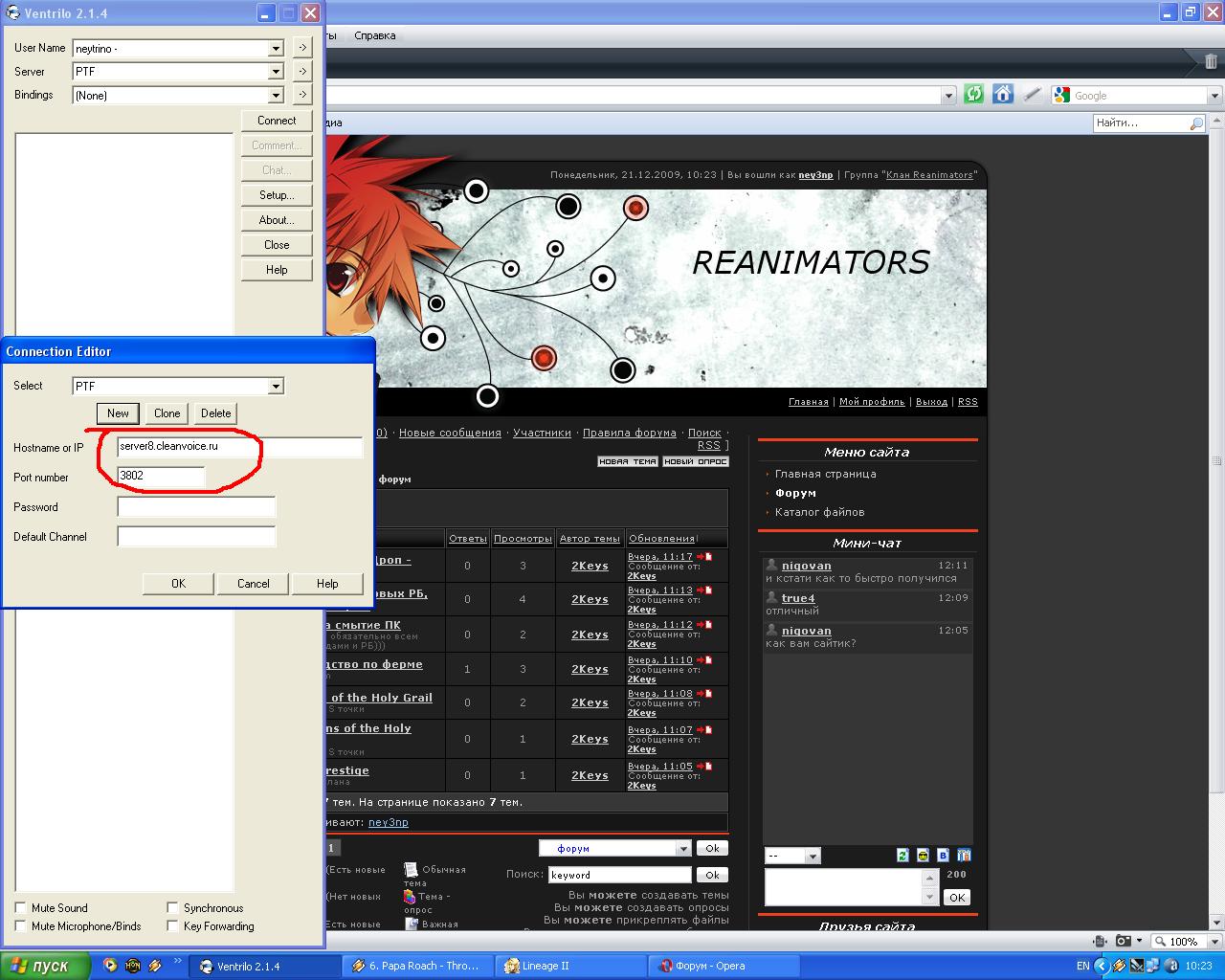1225x980 pixels.
Task: Switch to Форум - Opera taskbar item
Action: pos(724,966)
